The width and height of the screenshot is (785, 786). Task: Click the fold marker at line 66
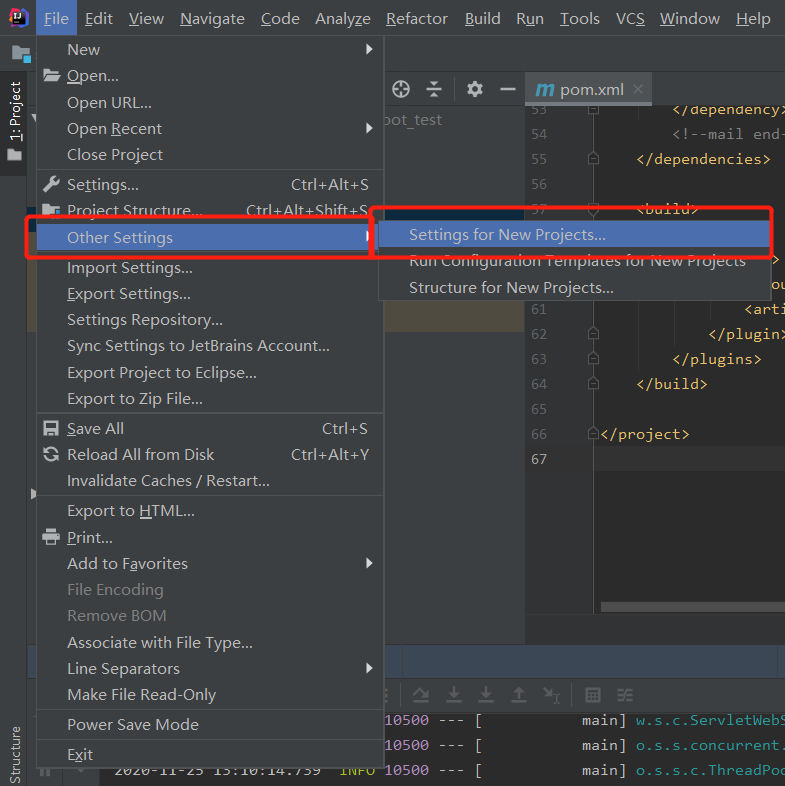[593, 434]
